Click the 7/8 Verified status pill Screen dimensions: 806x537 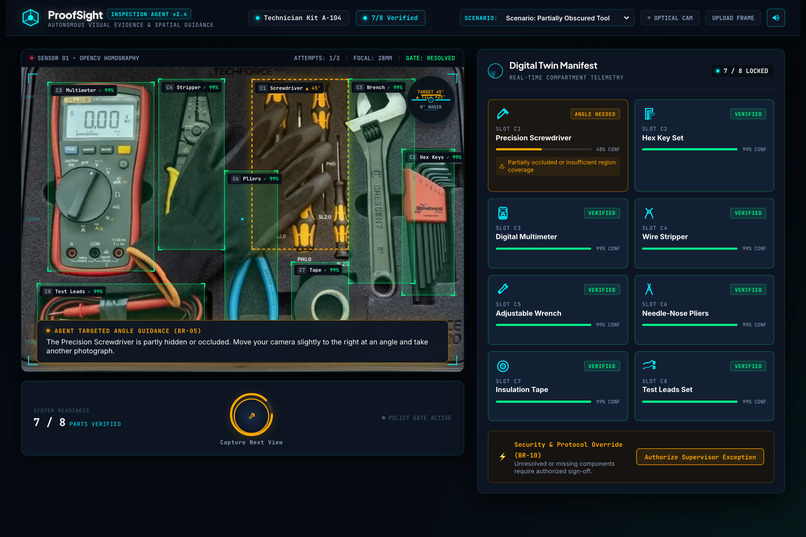click(x=390, y=18)
